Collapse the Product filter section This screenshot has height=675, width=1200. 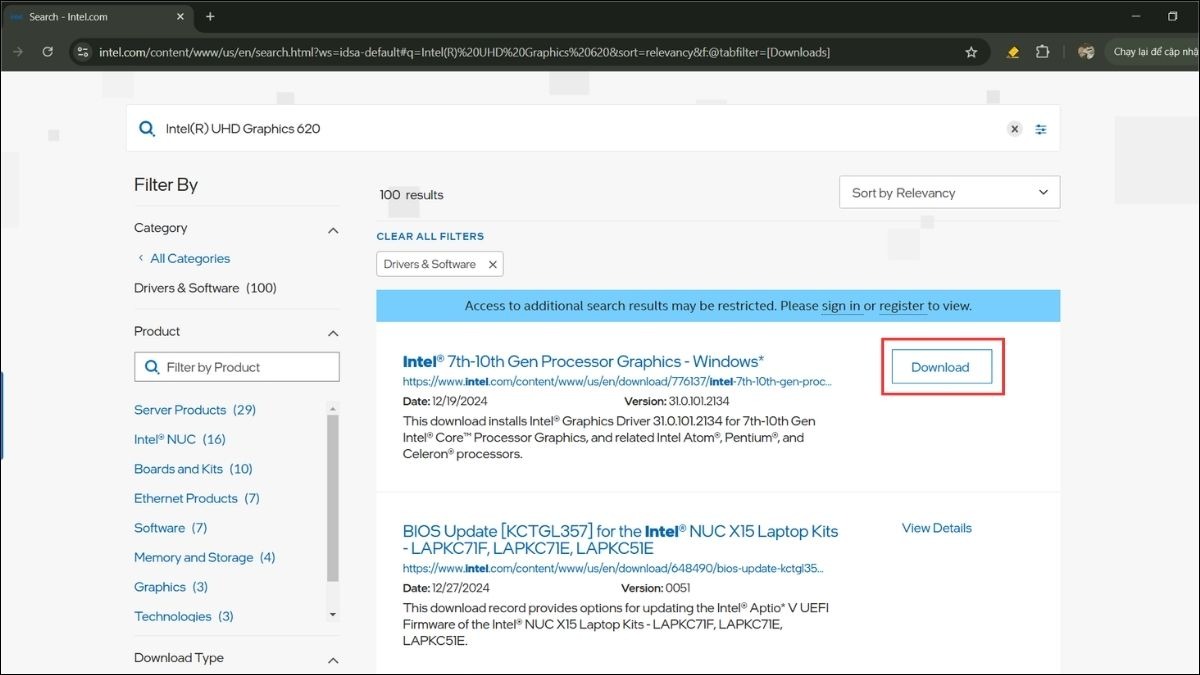333,333
